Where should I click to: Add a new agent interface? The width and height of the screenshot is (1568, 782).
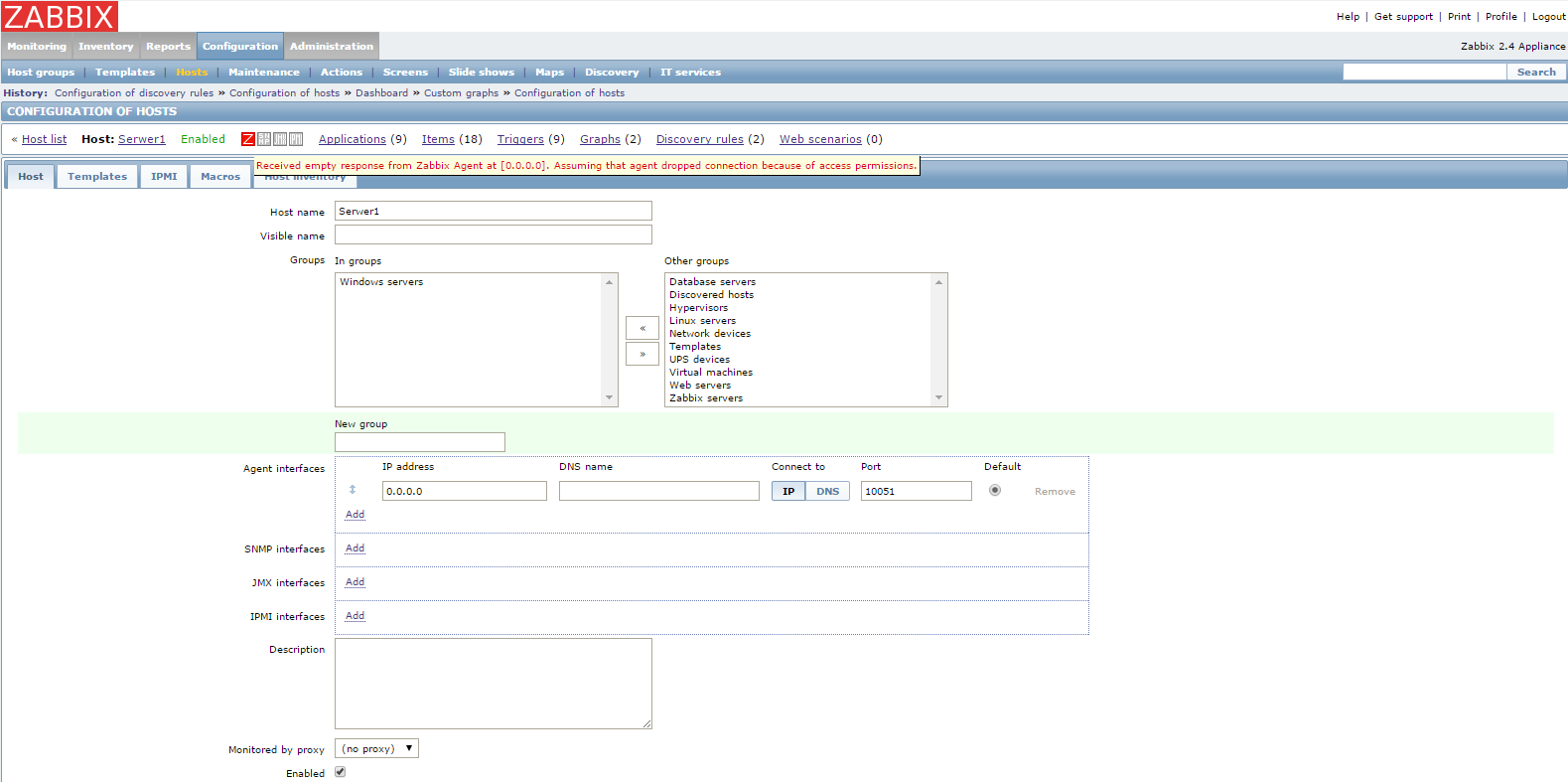(x=355, y=515)
